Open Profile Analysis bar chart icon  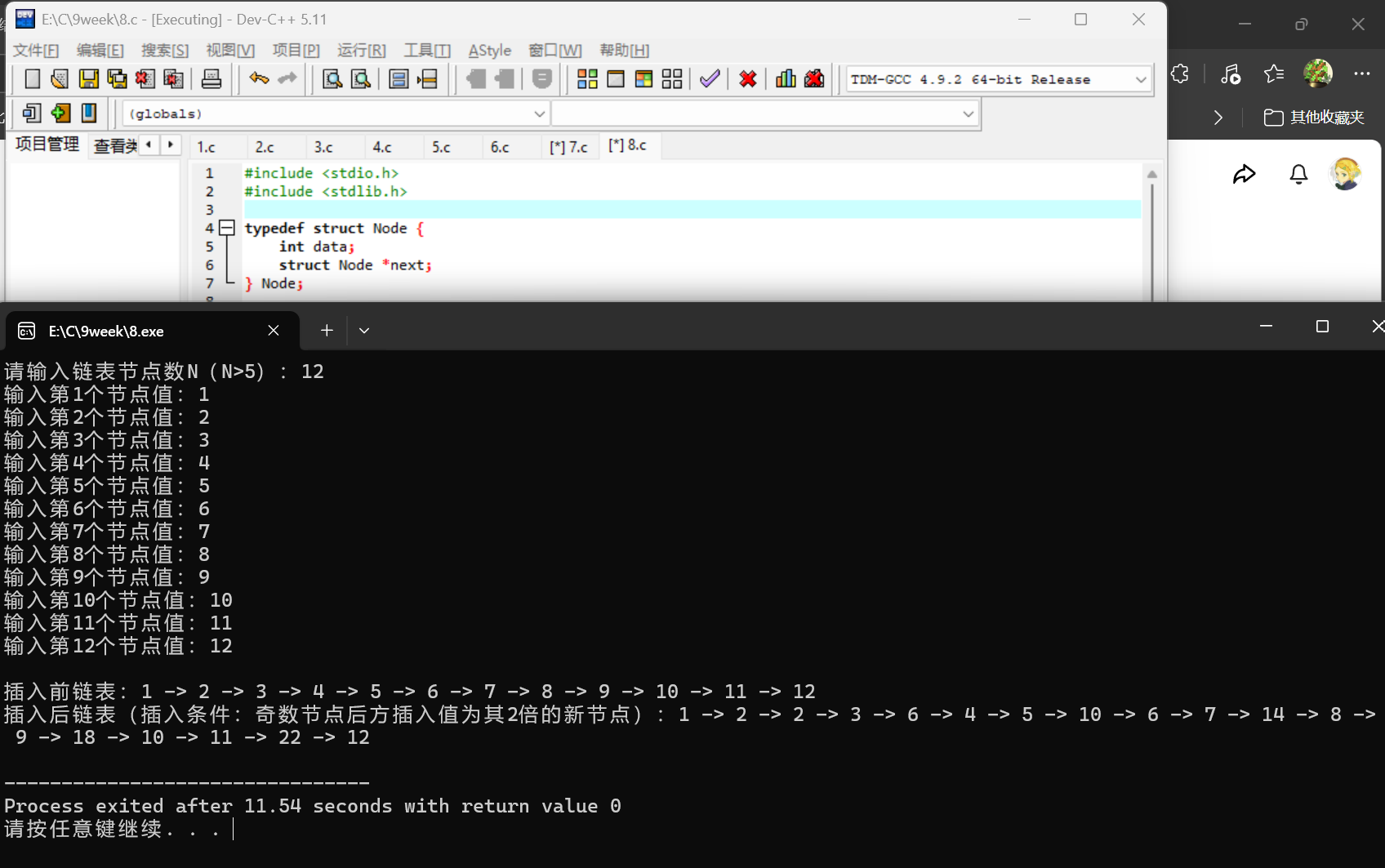(x=786, y=78)
